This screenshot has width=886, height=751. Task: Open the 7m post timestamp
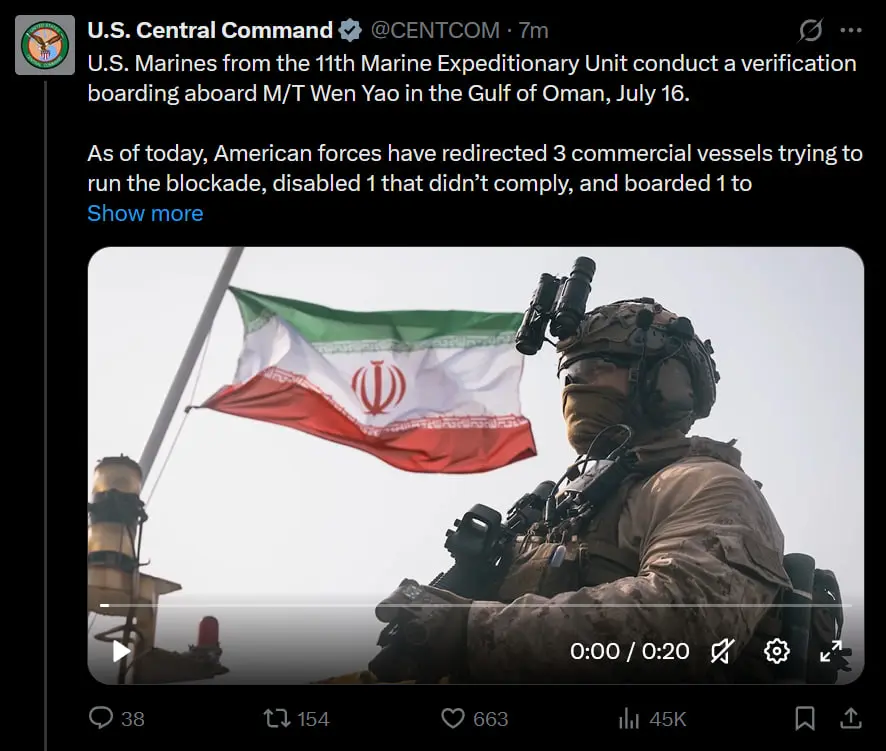tap(533, 31)
